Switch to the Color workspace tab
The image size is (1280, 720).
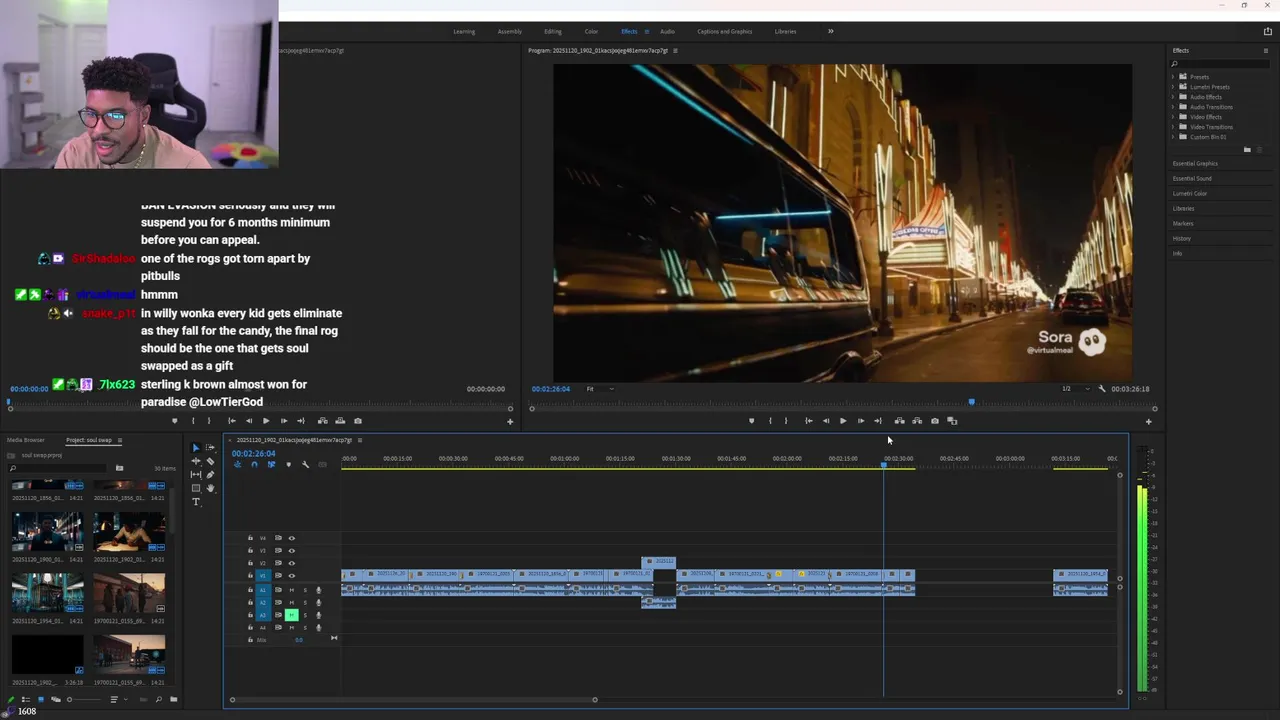point(591,32)
